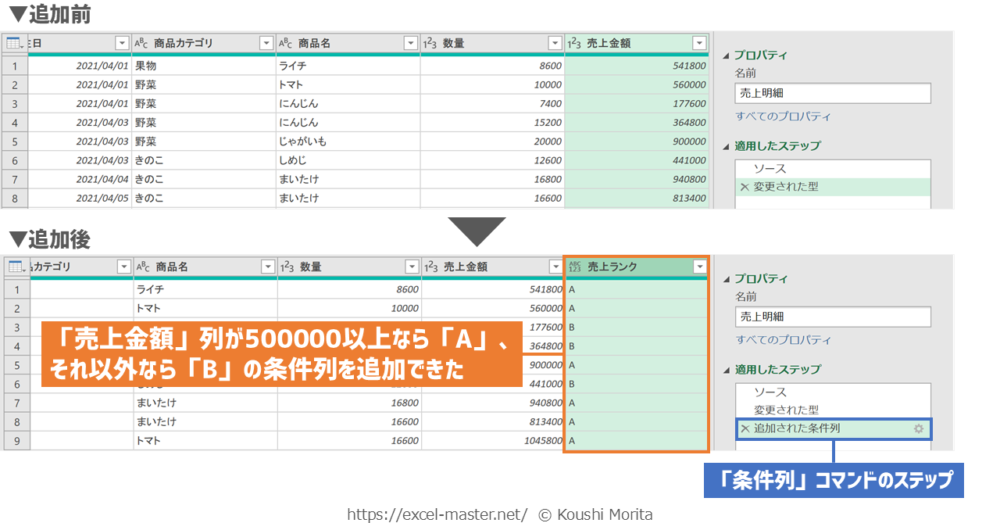Click table menu icon in the 追加前 grid corner
The image size is (1000, 523).
[x=14, y=43]
